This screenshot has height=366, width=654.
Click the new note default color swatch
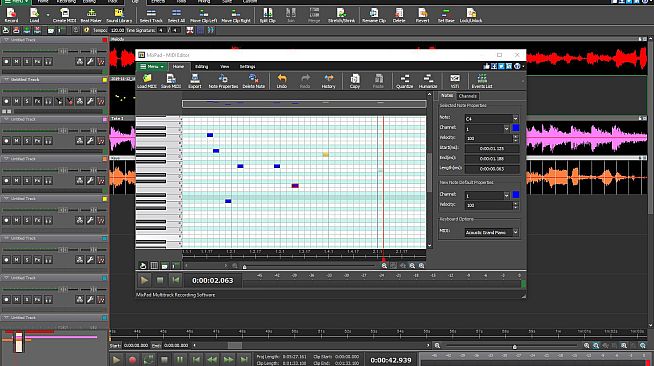point(516,195)
